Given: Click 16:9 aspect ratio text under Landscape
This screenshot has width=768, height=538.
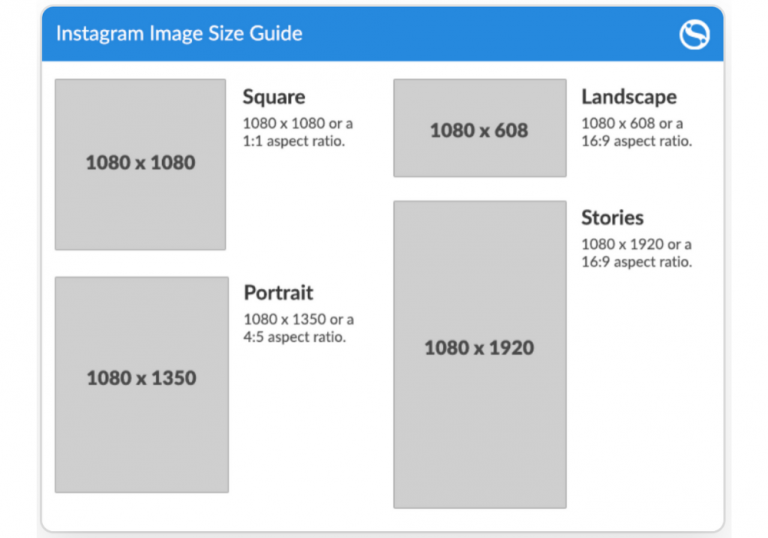Looking at the screenshot, I should [636, 141].
